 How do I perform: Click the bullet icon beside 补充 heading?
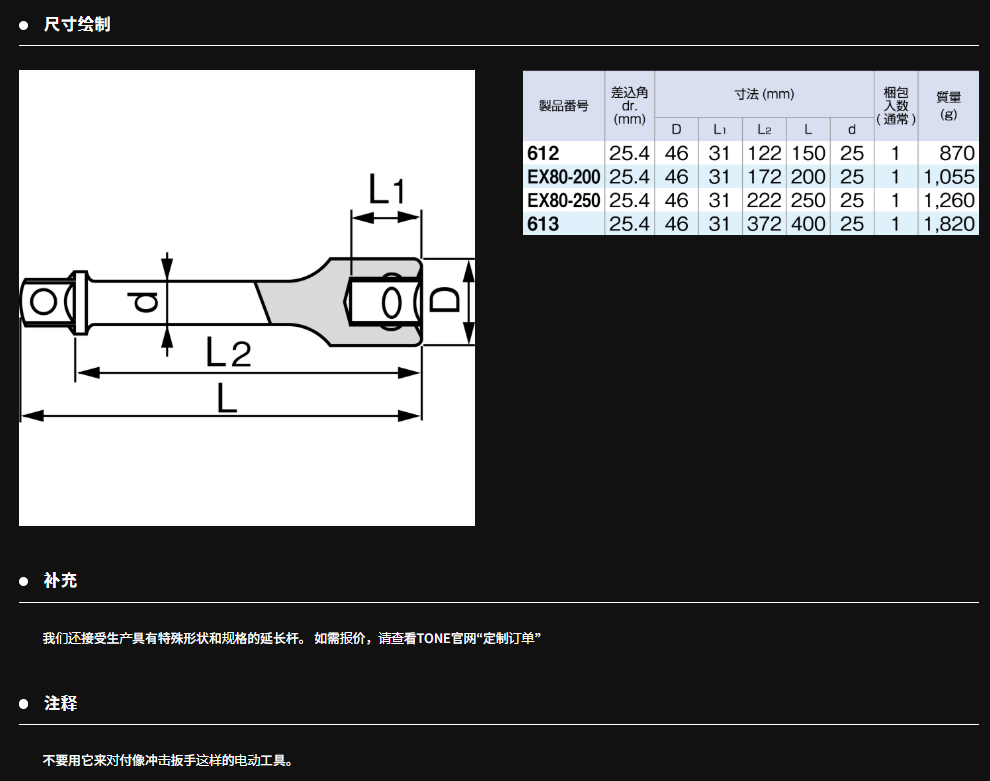(24, 581)
